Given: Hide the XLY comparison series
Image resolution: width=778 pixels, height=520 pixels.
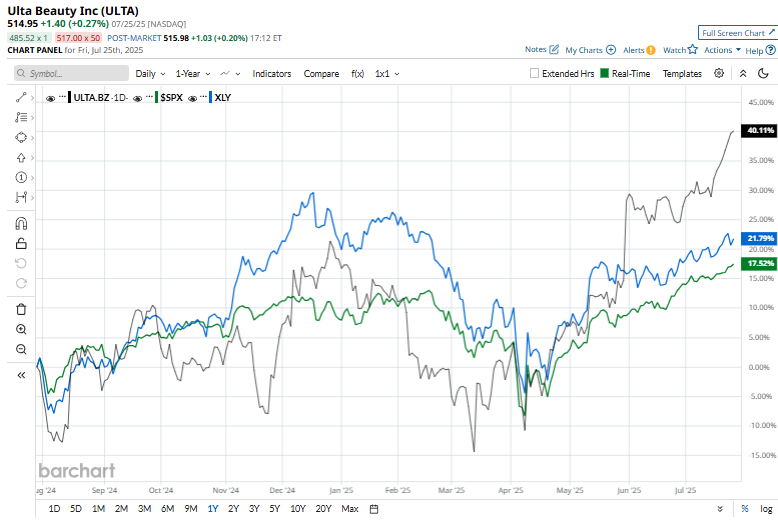Looking at the screenshot, I should [x=193, y=98].
